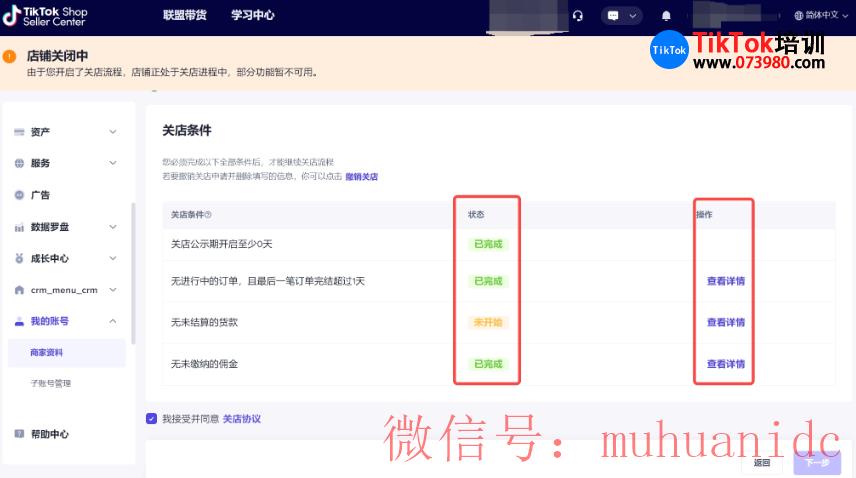This screenshot has width=856, height=478.
Task: Open the 简体中文 language dropdown
Action: point(822,15)
